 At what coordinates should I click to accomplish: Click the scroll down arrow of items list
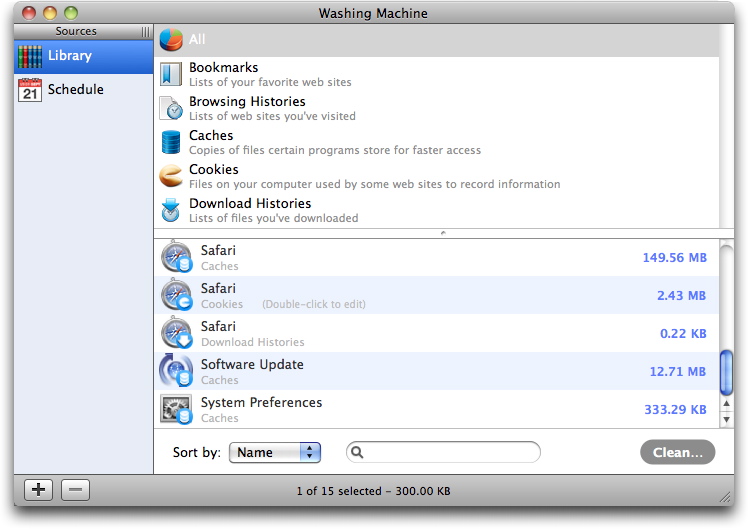(x=727, y=420)
